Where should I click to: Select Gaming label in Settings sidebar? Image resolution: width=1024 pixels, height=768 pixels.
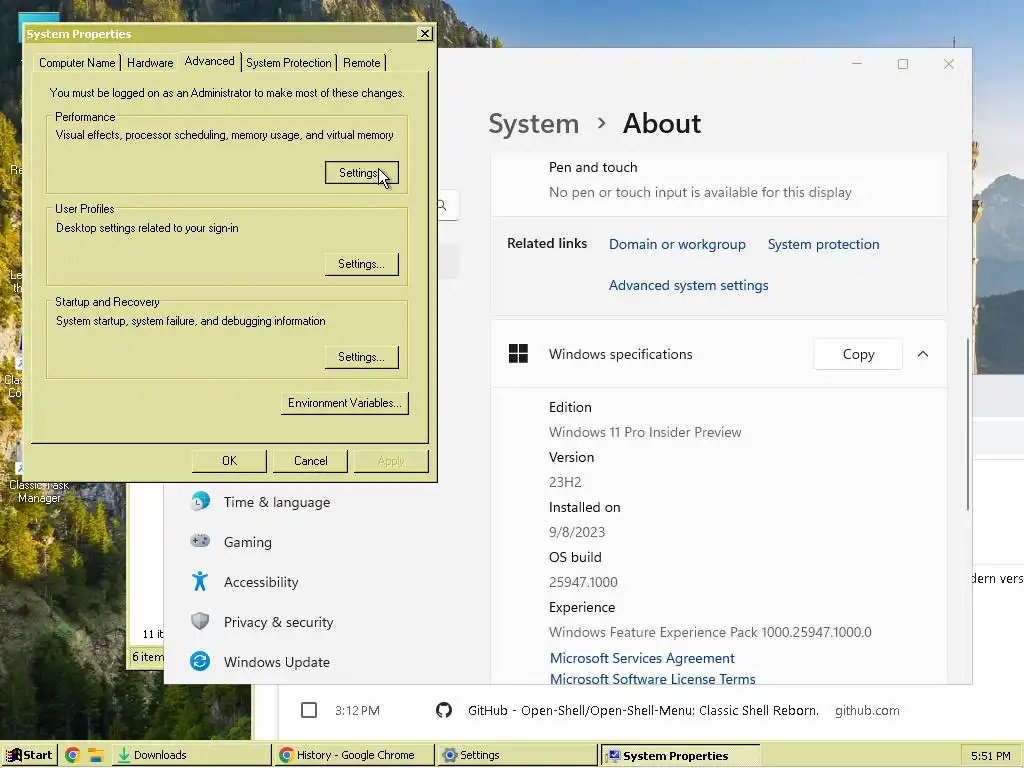[248, 542]
